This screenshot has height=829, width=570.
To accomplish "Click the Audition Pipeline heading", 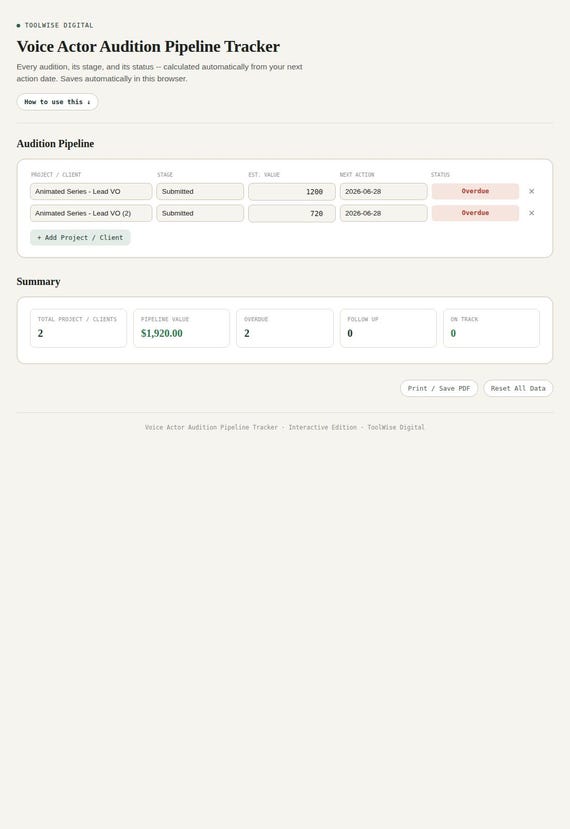I will [55, 144].
